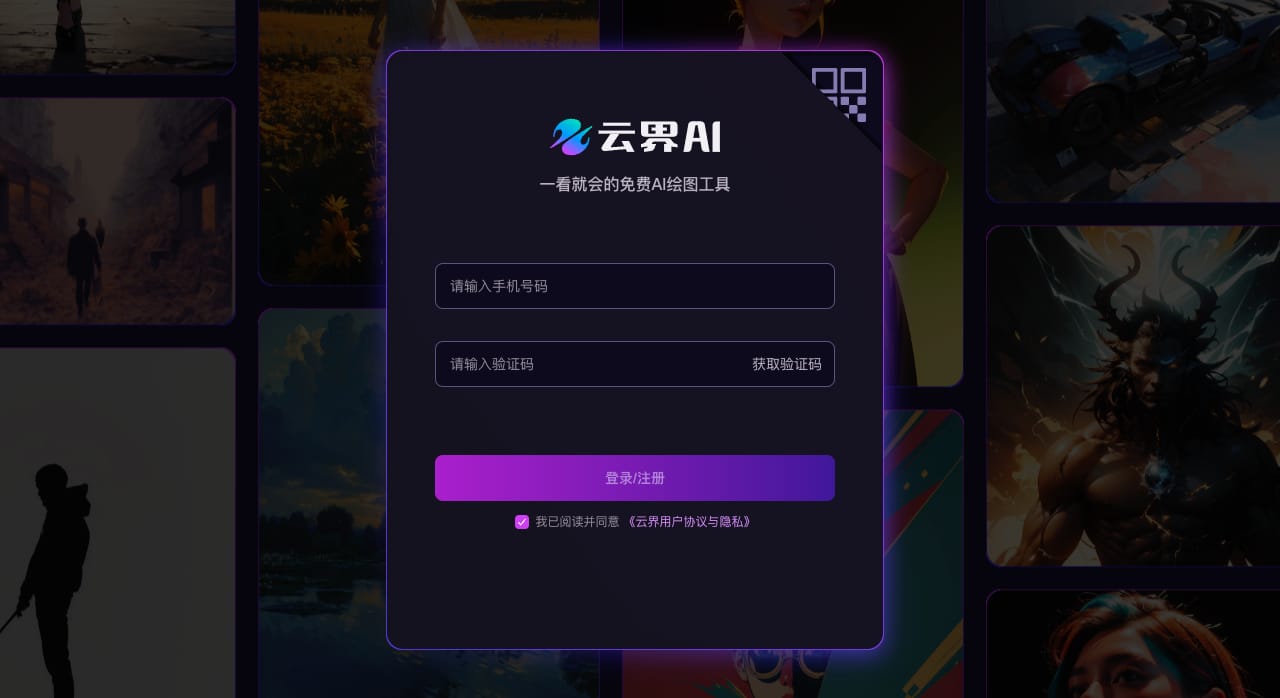Viewport: 1280px width, 698px height.
Task: Open the yellow flower field thumbnail
Action: 322,142
